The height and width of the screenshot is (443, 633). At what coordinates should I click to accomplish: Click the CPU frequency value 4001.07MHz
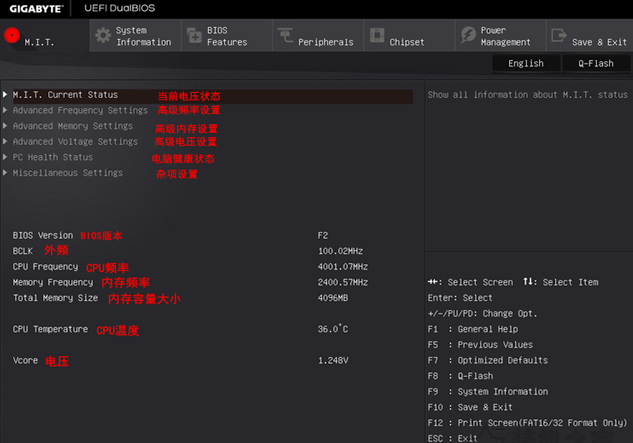(343, 267)
